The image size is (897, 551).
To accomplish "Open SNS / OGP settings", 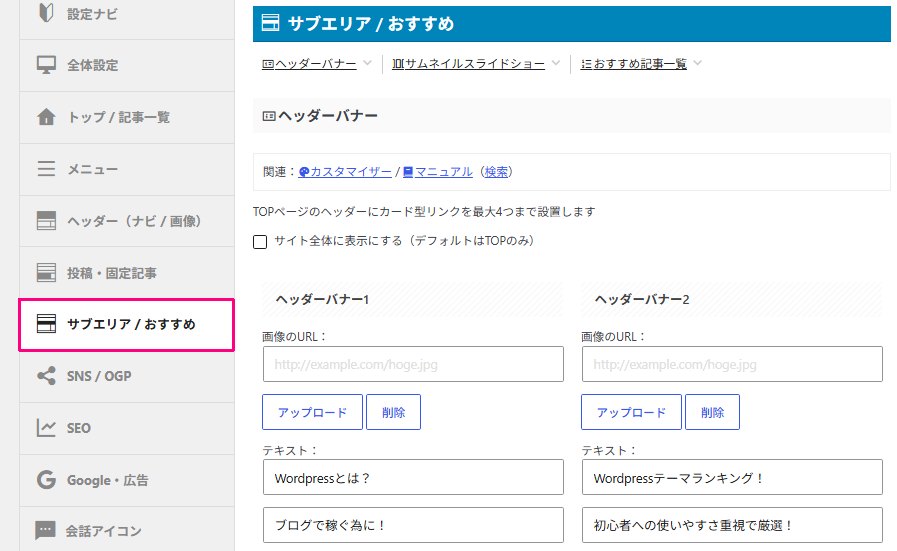I will coord(127,376).
